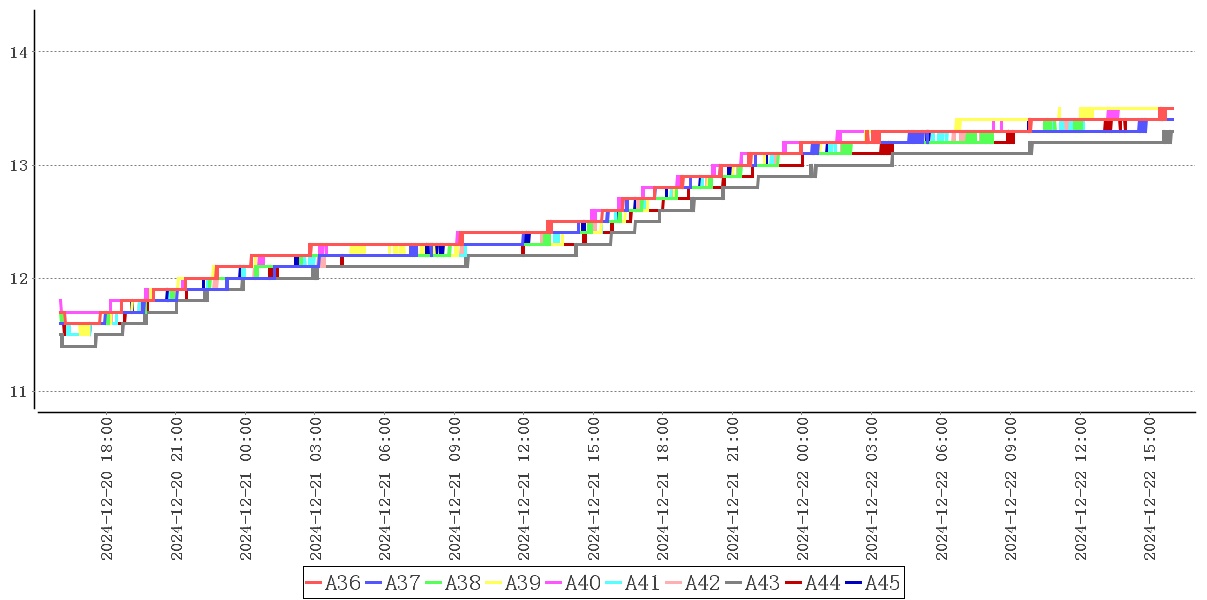1207x600 pixels.
Task: Select the A39 legend label
Action: (524, 583)
